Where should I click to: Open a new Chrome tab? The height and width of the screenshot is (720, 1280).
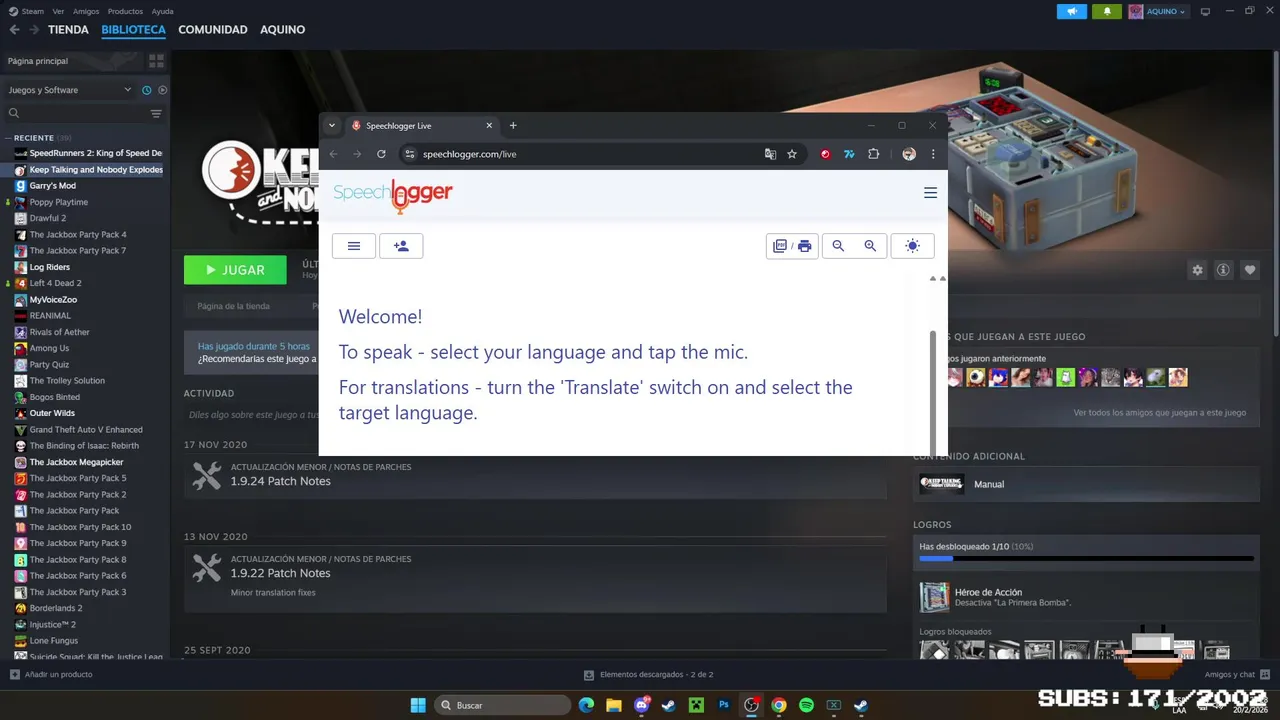[x=513, y=125]
